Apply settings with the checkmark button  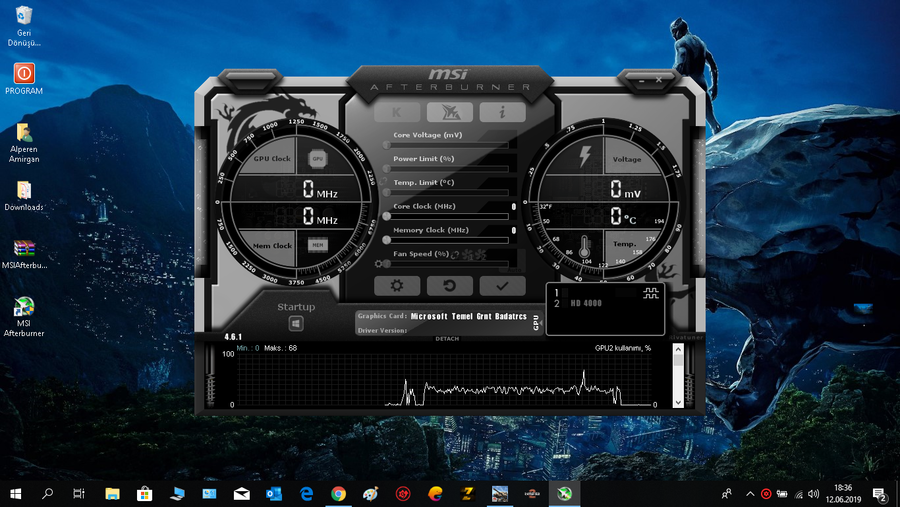tap(502, 285)
